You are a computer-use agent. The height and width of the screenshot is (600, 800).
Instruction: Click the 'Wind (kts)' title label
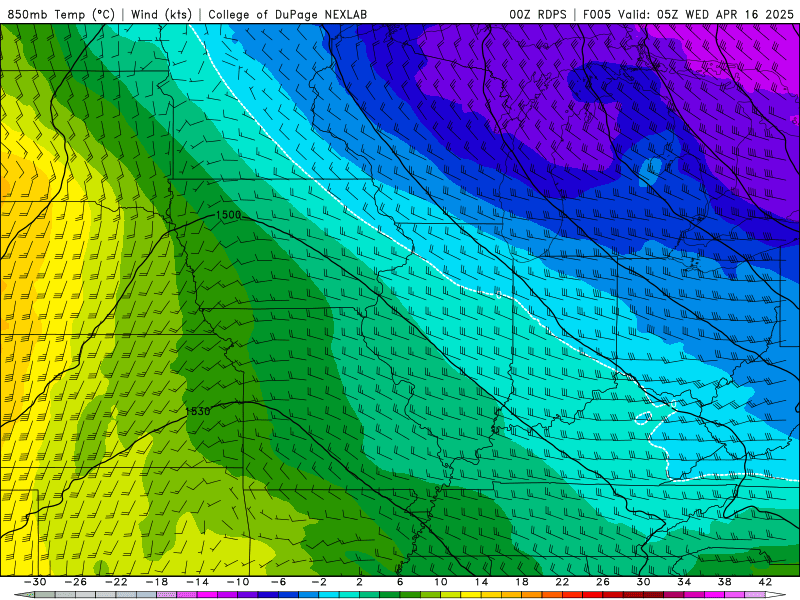tap(161, 14)
